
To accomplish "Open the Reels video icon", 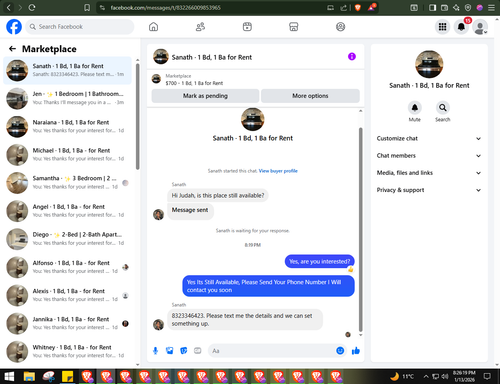I will tap(247, 27).
